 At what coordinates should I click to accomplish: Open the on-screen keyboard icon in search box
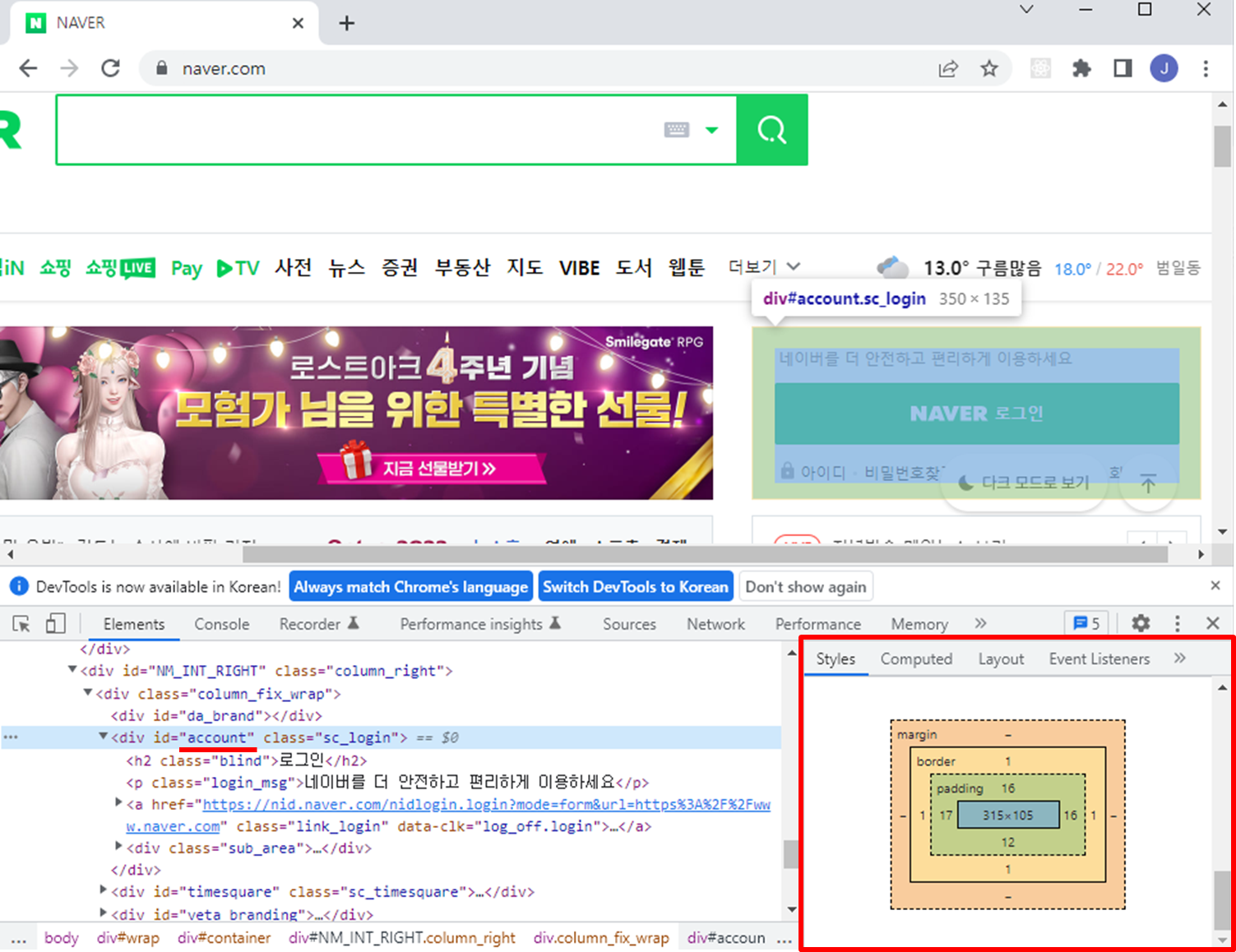[x=677, y=130]
